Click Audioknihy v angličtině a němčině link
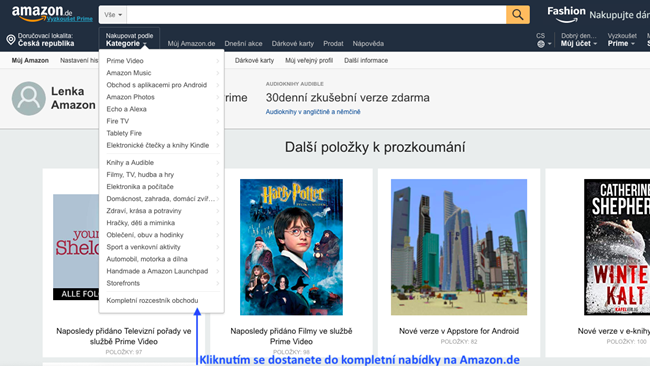 pyautogui.click(x=313, y=112)
